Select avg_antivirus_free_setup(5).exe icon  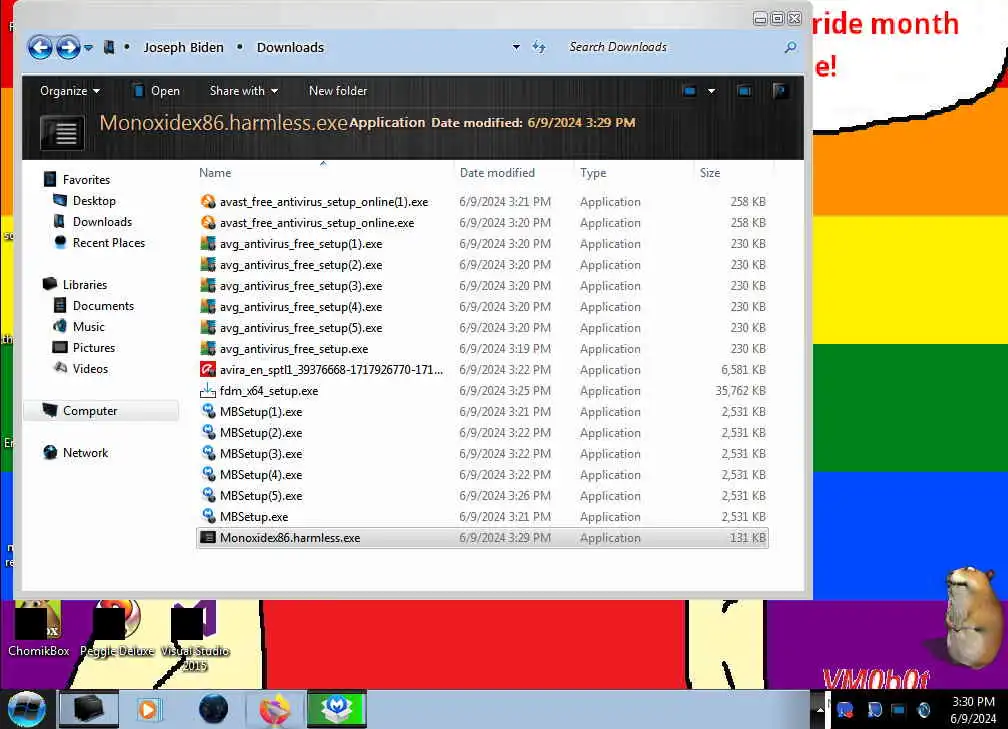[x=208, y=328]
